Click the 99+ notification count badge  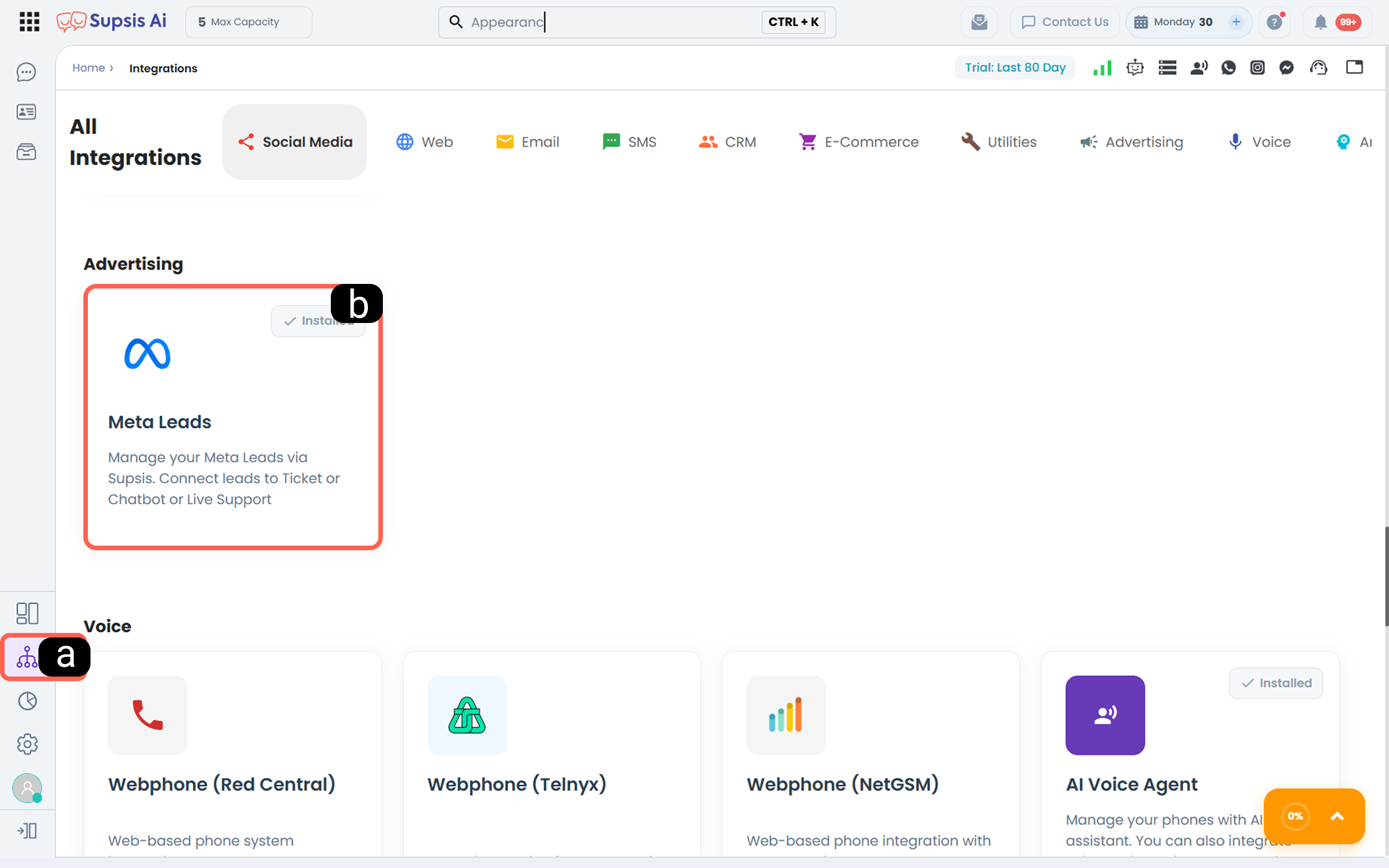(x=1348, y=22)
